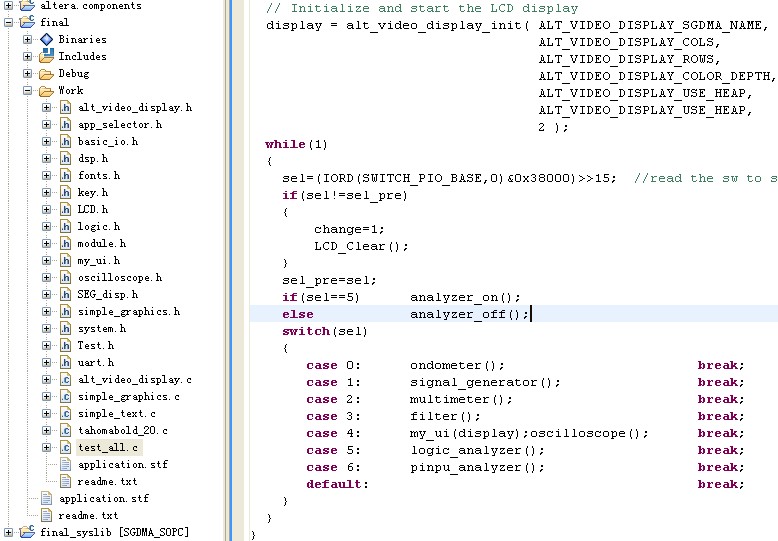The width and height of the screenshot is (778, 541).
Task: Click multimeter(); in case 2
Action: click(x=461, y=399)
